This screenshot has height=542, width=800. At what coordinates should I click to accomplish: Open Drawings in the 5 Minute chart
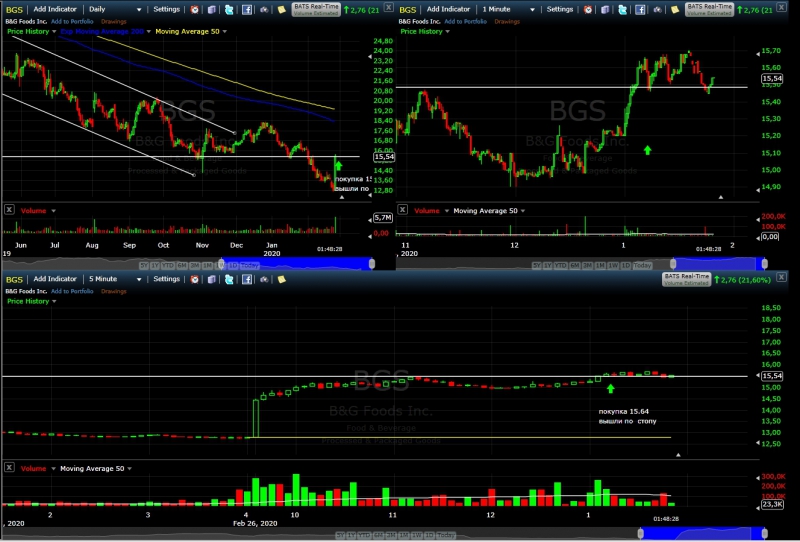tap(113, 291)
